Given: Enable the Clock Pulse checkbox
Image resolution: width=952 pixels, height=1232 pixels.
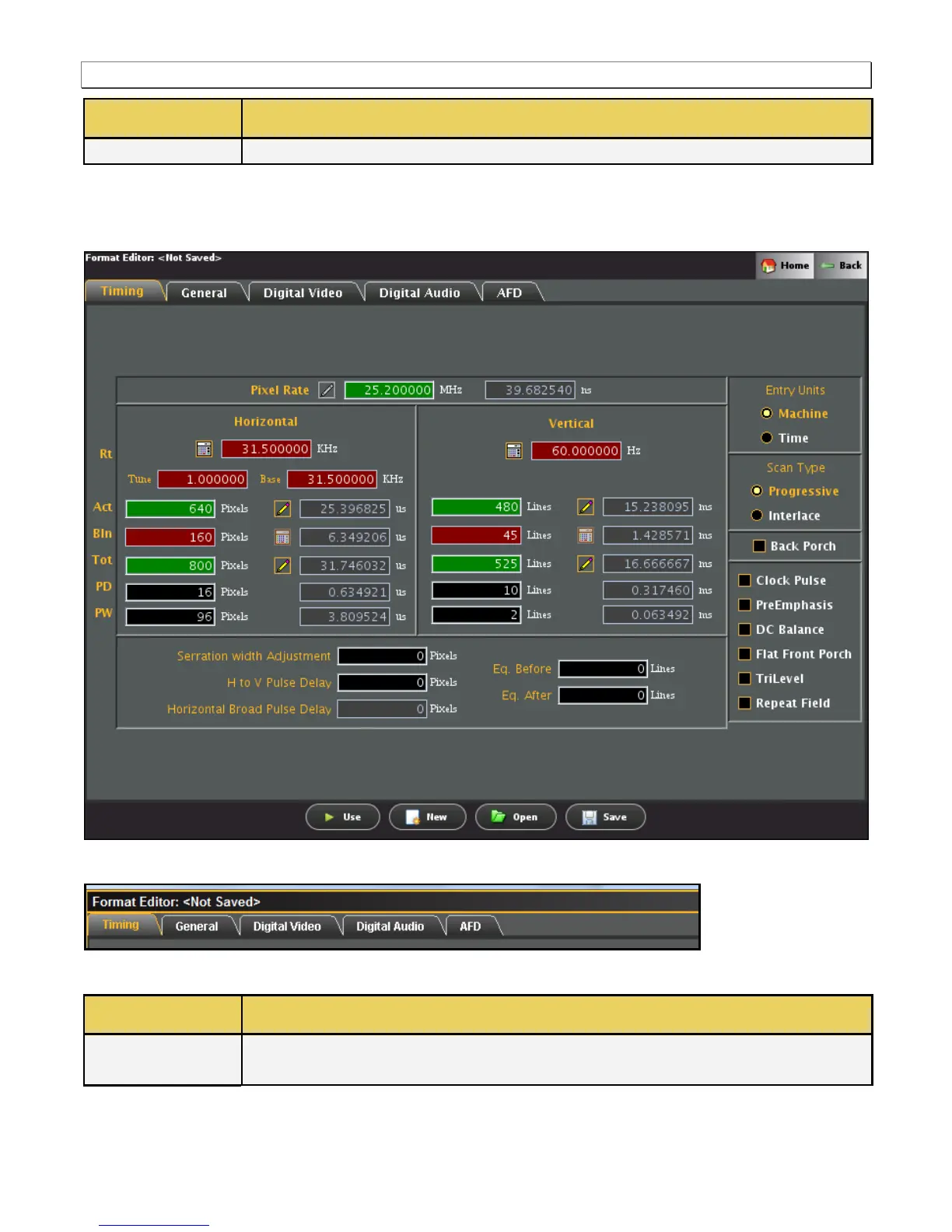Looking at the screenshot, I should pyautogui.click(x=744, y=580).
